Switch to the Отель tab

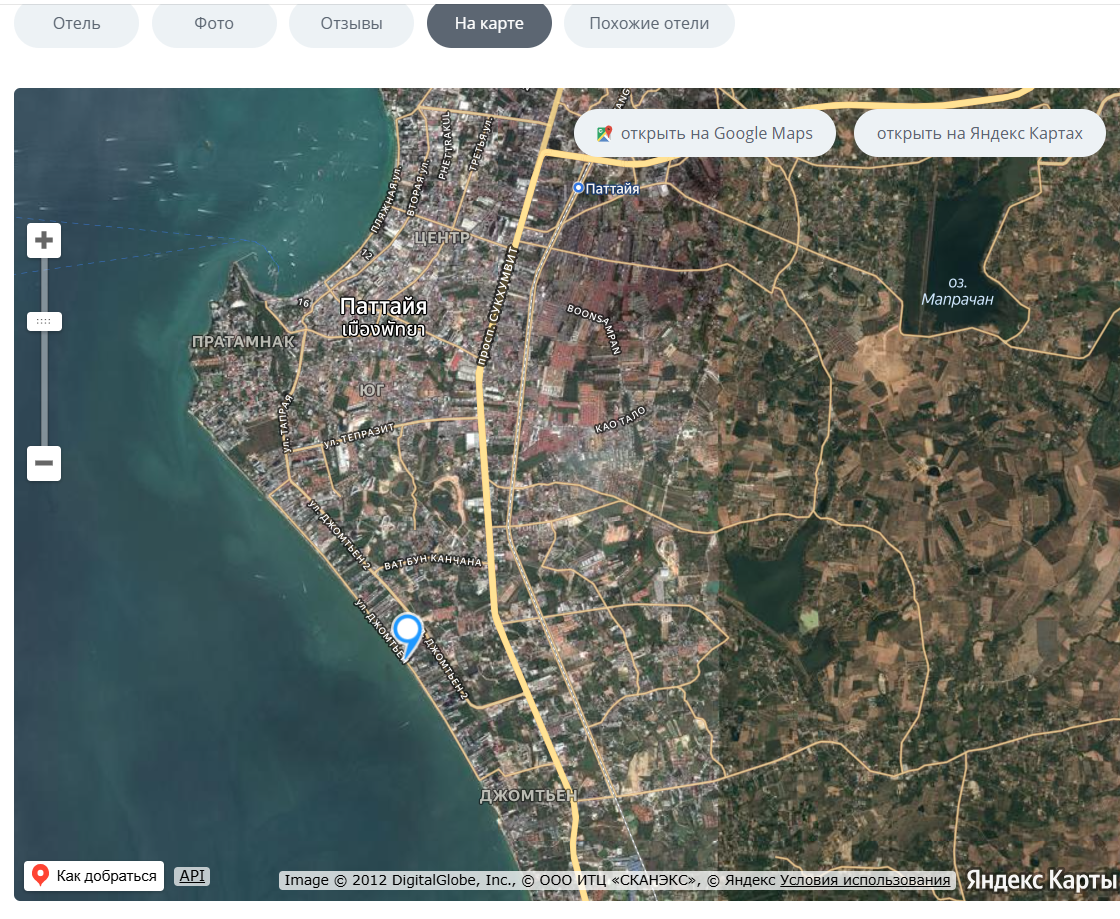tap(76, 24)
